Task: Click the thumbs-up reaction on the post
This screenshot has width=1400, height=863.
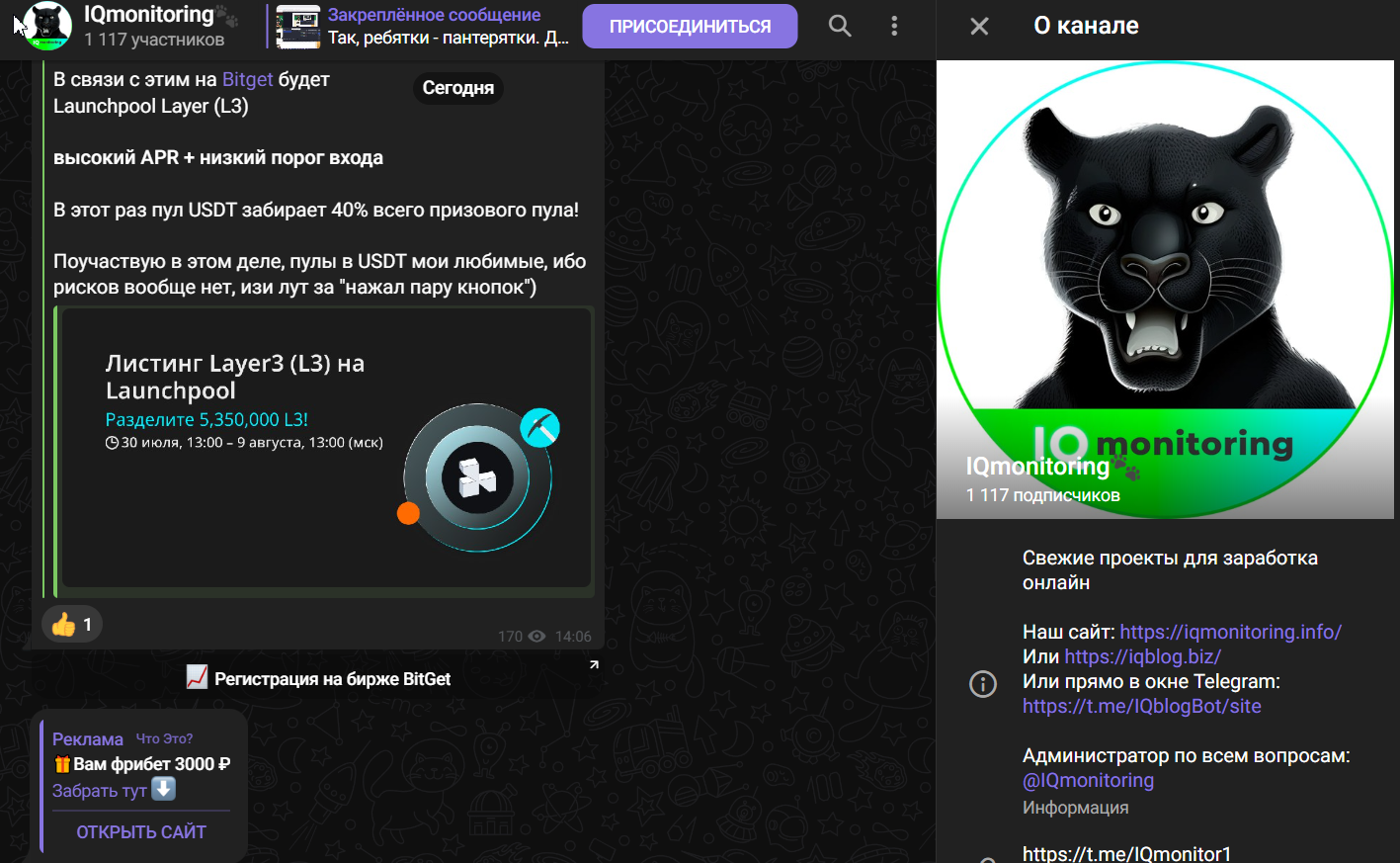Action: 72,624
